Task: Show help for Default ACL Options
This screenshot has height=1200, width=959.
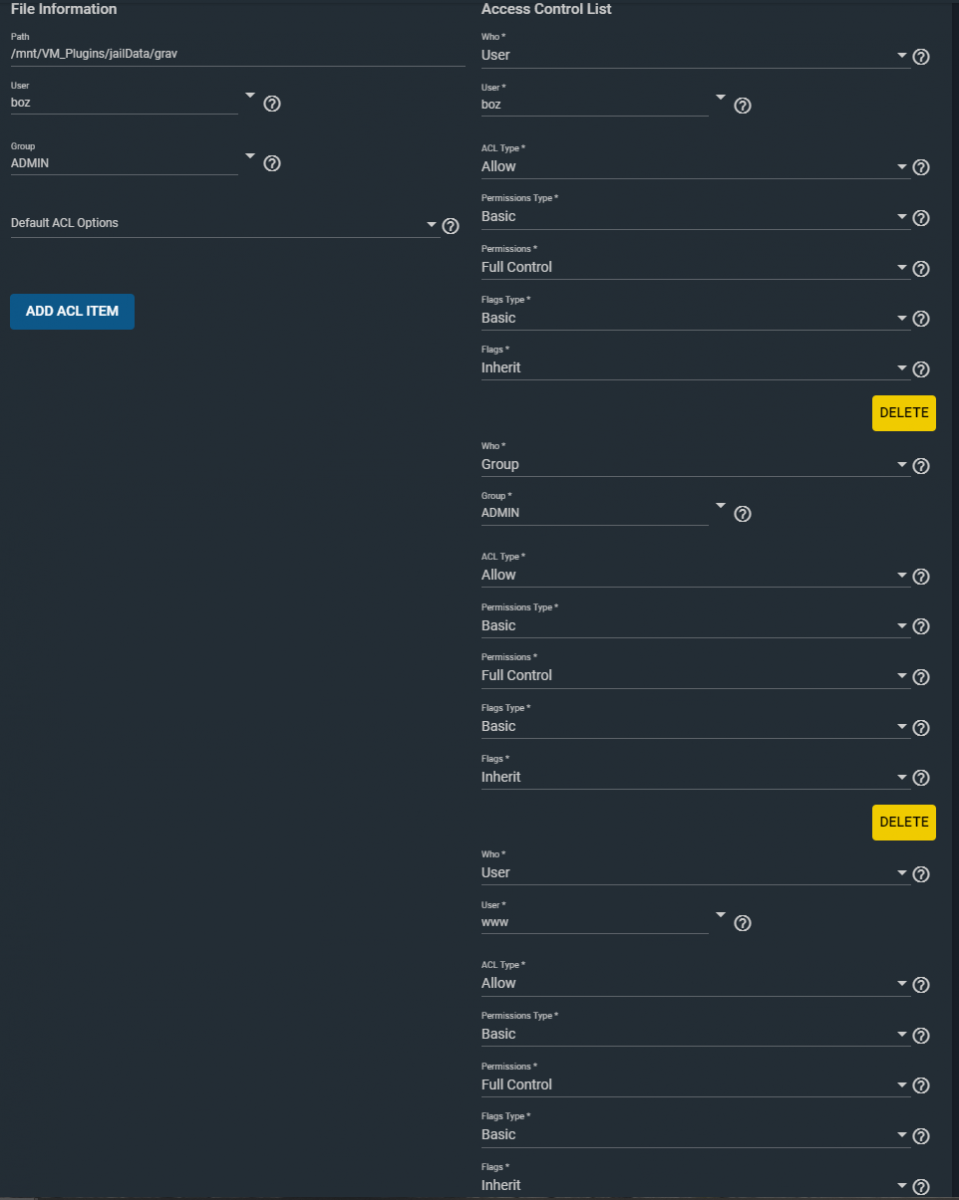Action: [450, 226]
